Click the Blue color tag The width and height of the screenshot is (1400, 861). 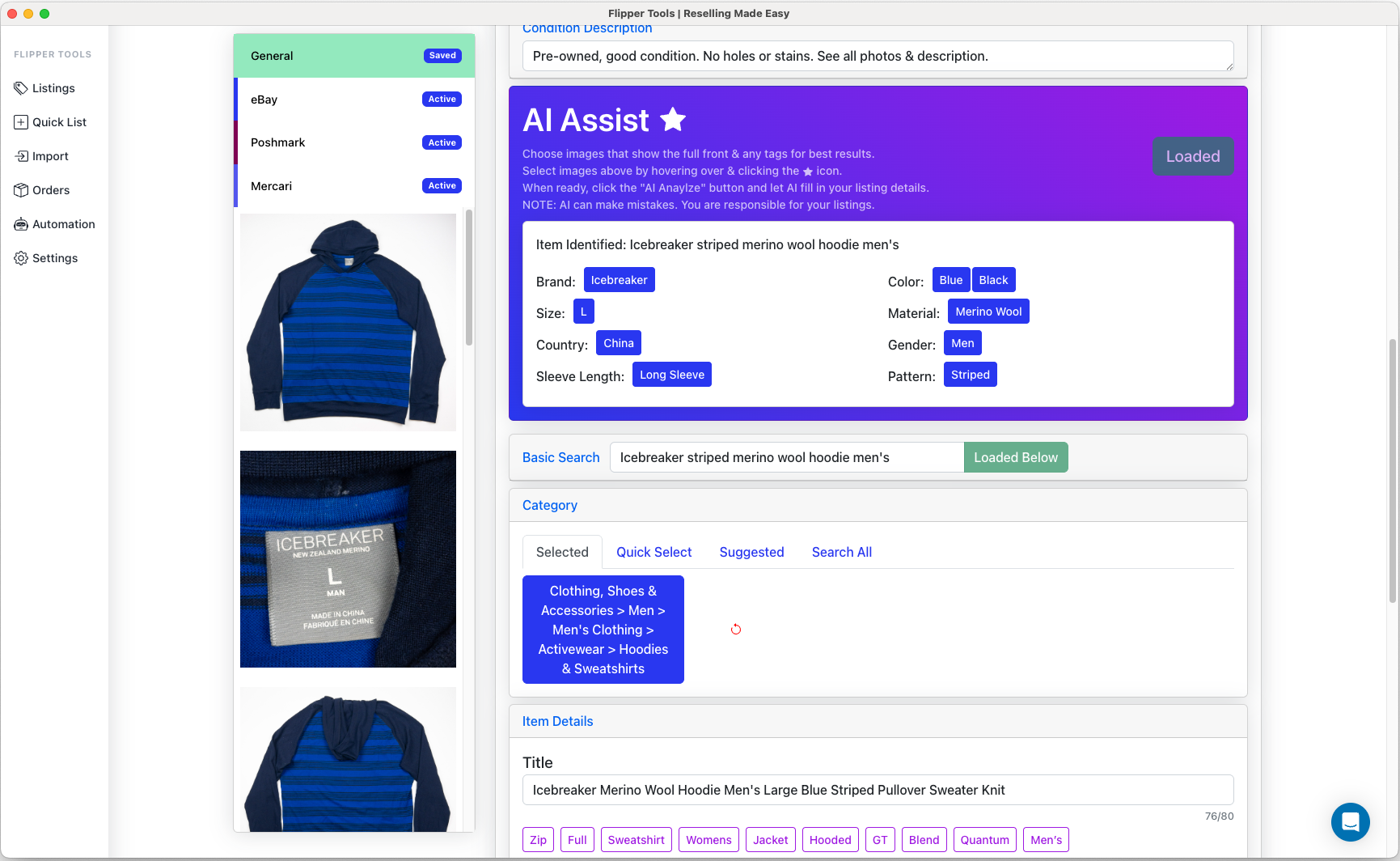(x=950, y=280)
